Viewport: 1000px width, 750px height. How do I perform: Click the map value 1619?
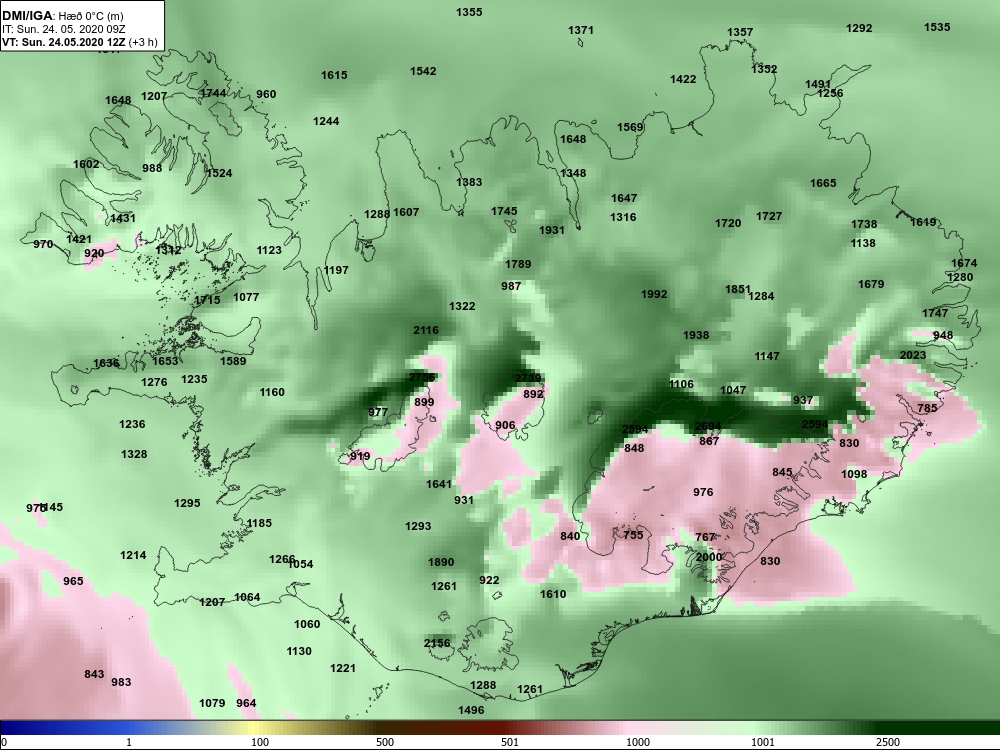(x=923, y=222)
